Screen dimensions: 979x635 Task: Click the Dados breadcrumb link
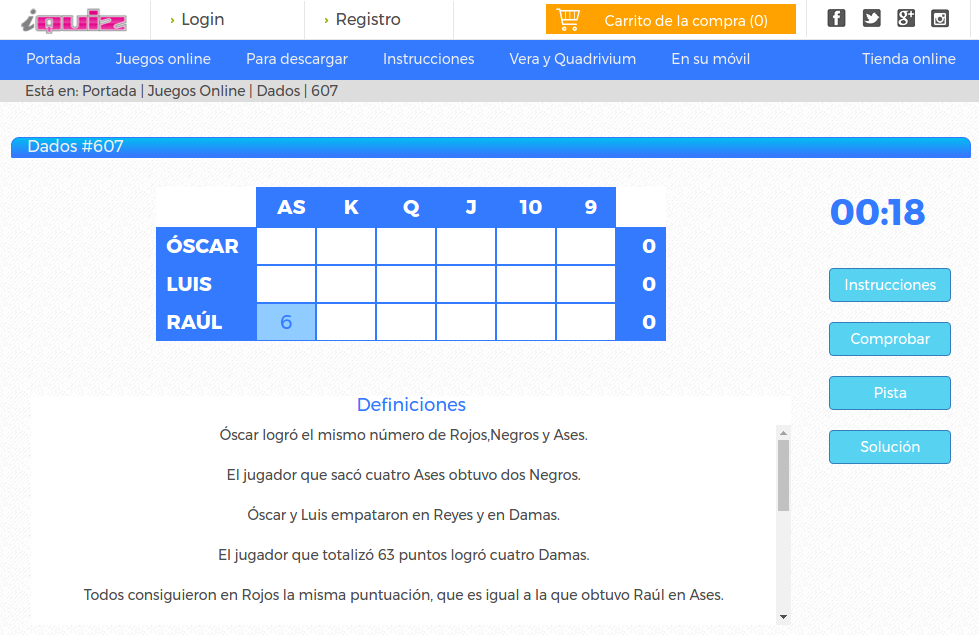[x=278, y=91]
